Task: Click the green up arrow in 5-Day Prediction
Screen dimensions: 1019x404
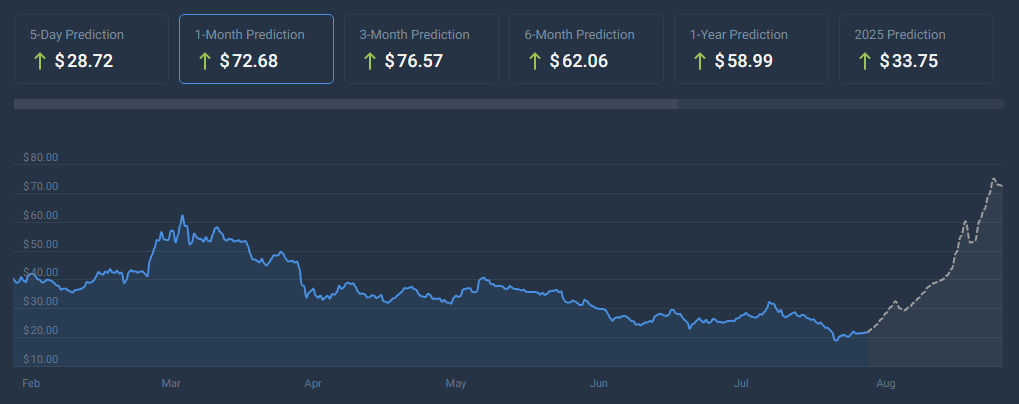Action: [40, 61]
